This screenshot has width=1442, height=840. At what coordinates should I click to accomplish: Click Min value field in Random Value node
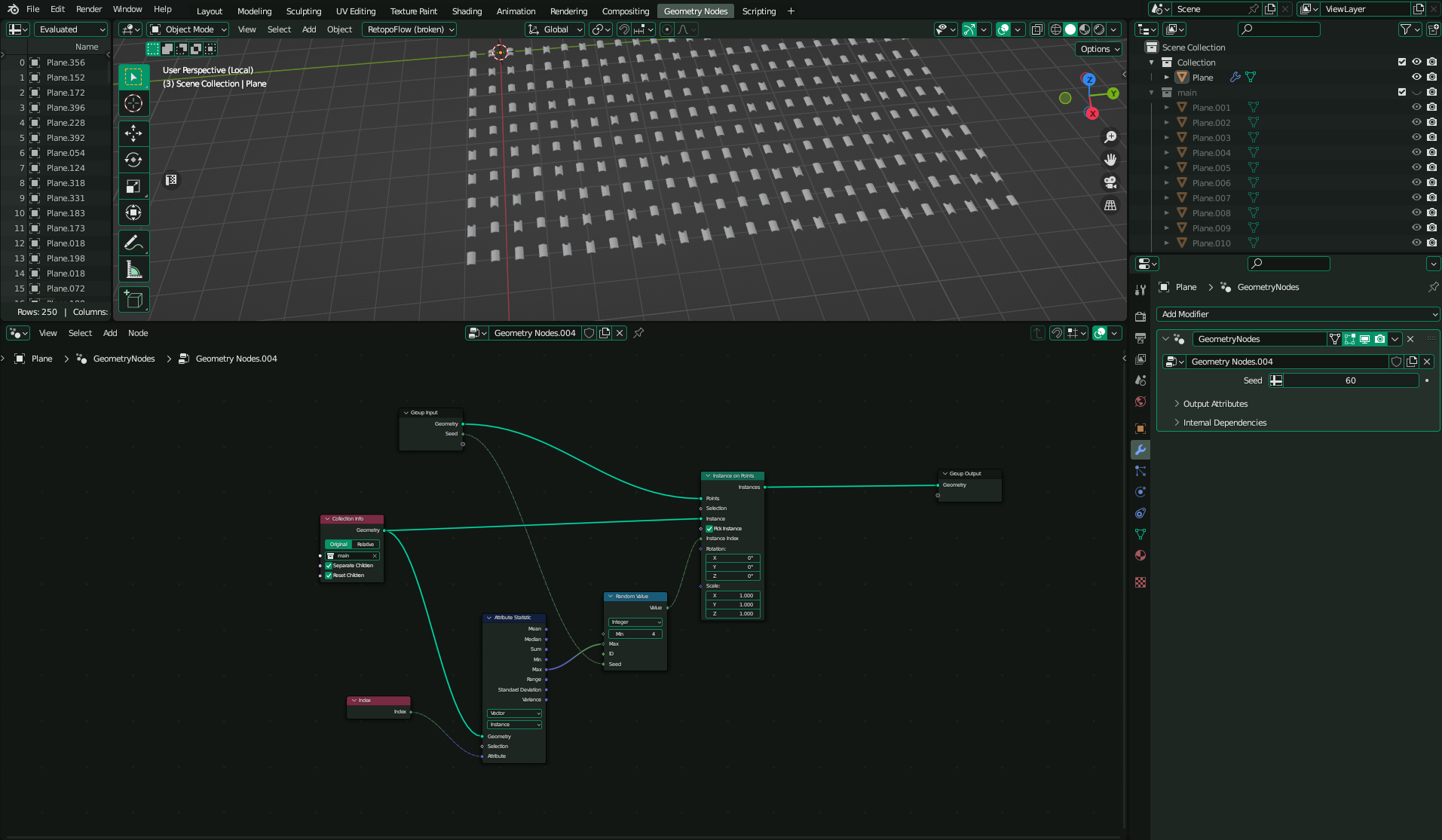pyautogui.click(x=635, y=634)
